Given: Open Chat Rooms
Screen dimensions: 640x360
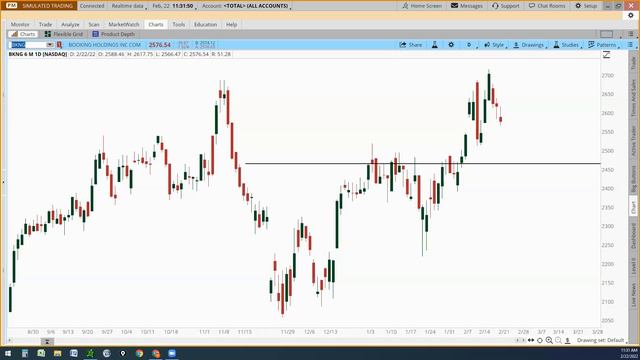Looking at the screenshot, I should click(x=547, y=6).
